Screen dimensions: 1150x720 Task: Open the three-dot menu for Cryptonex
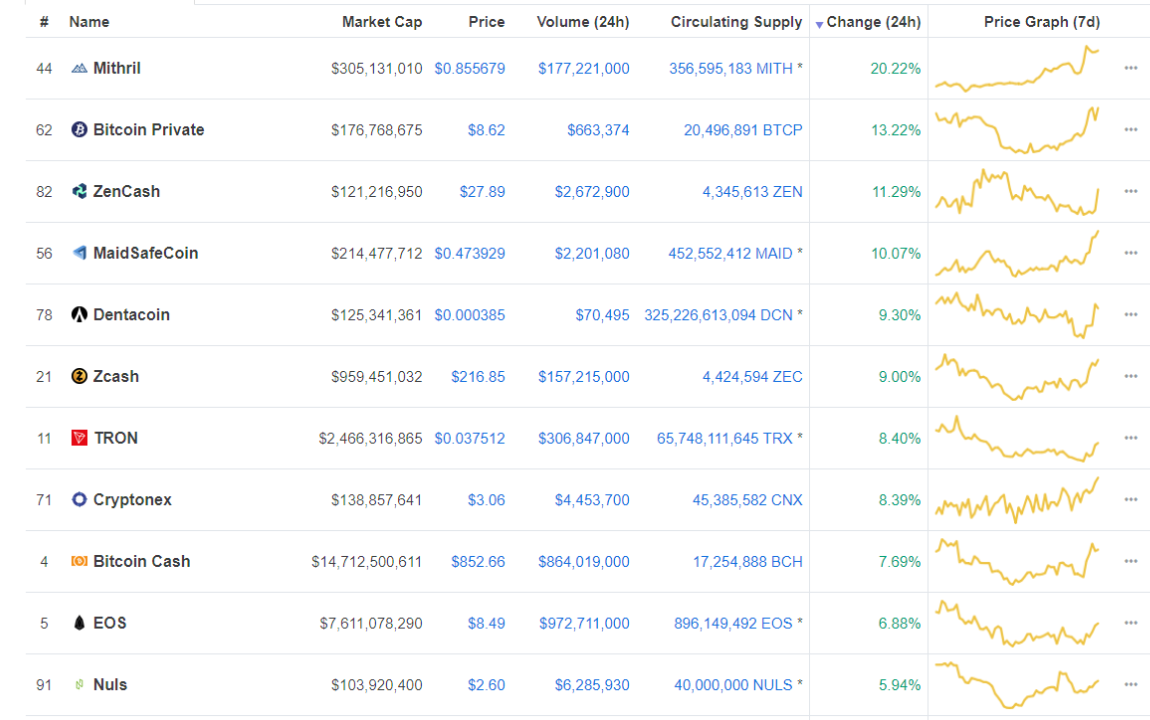tap(1130, 499)
